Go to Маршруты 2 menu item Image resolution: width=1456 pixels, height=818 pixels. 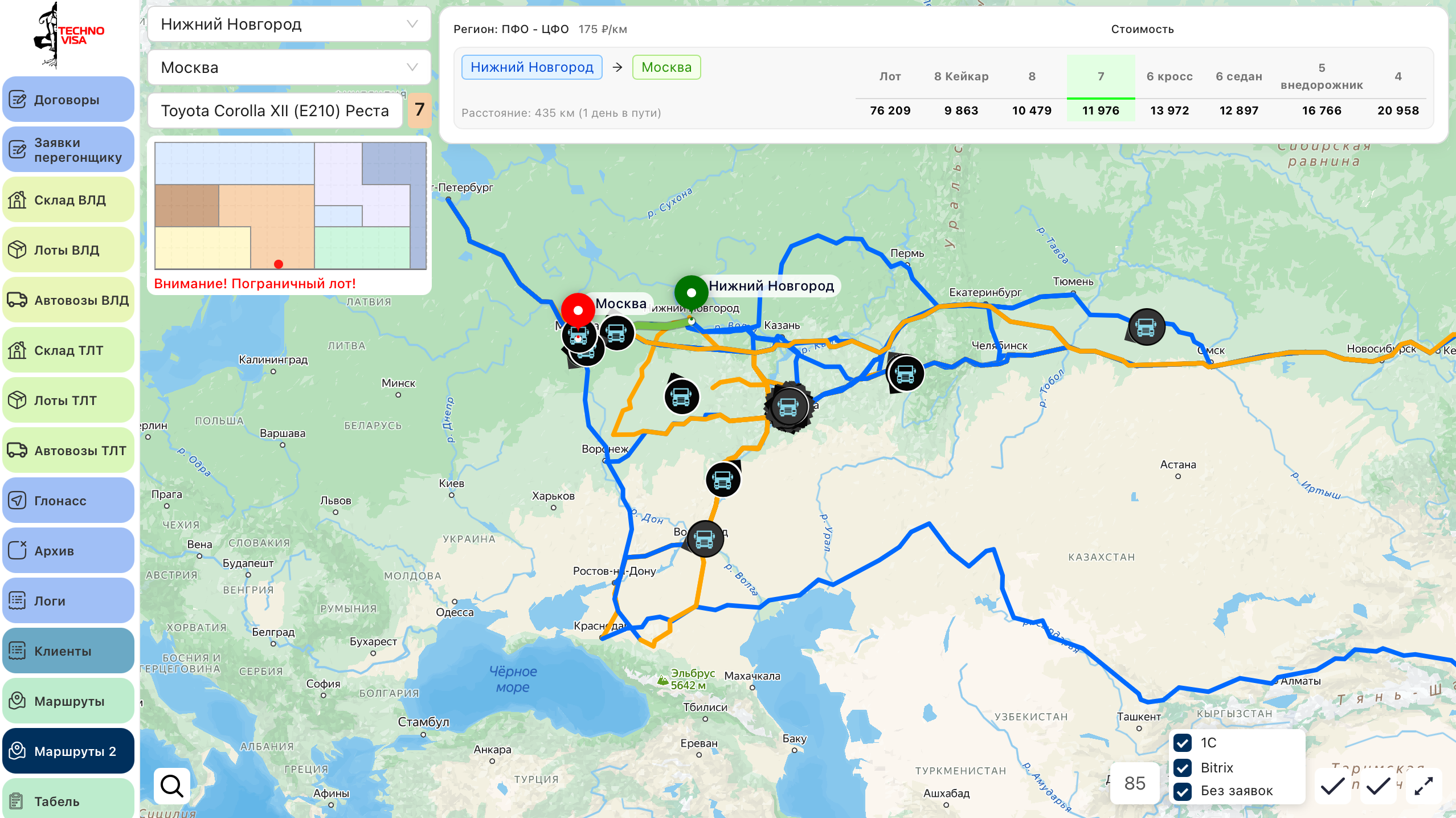click(x=68, y=751)
